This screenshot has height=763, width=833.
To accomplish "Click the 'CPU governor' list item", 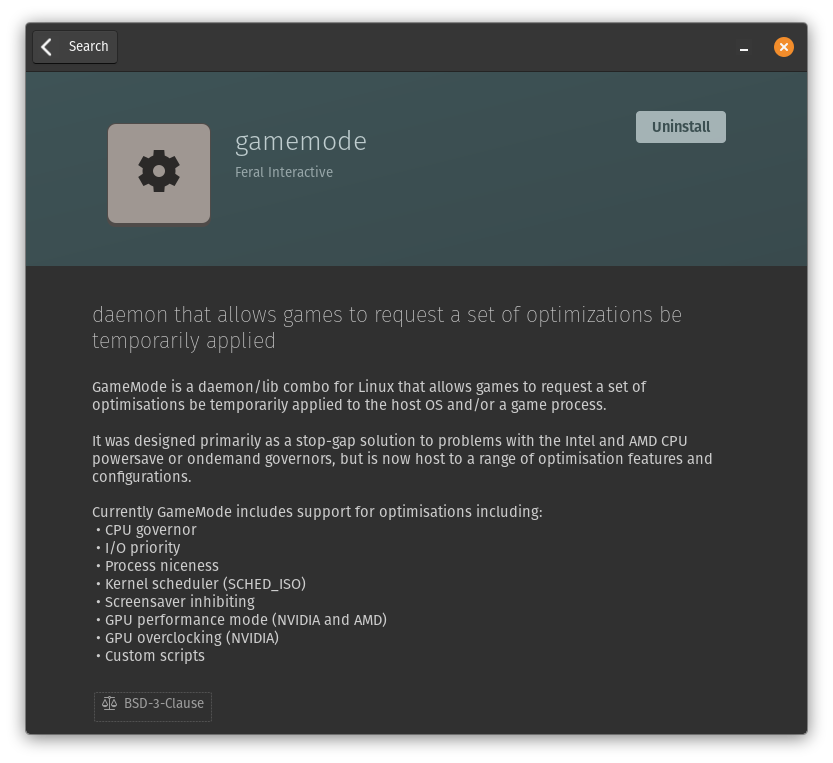I will click(147, 530).
